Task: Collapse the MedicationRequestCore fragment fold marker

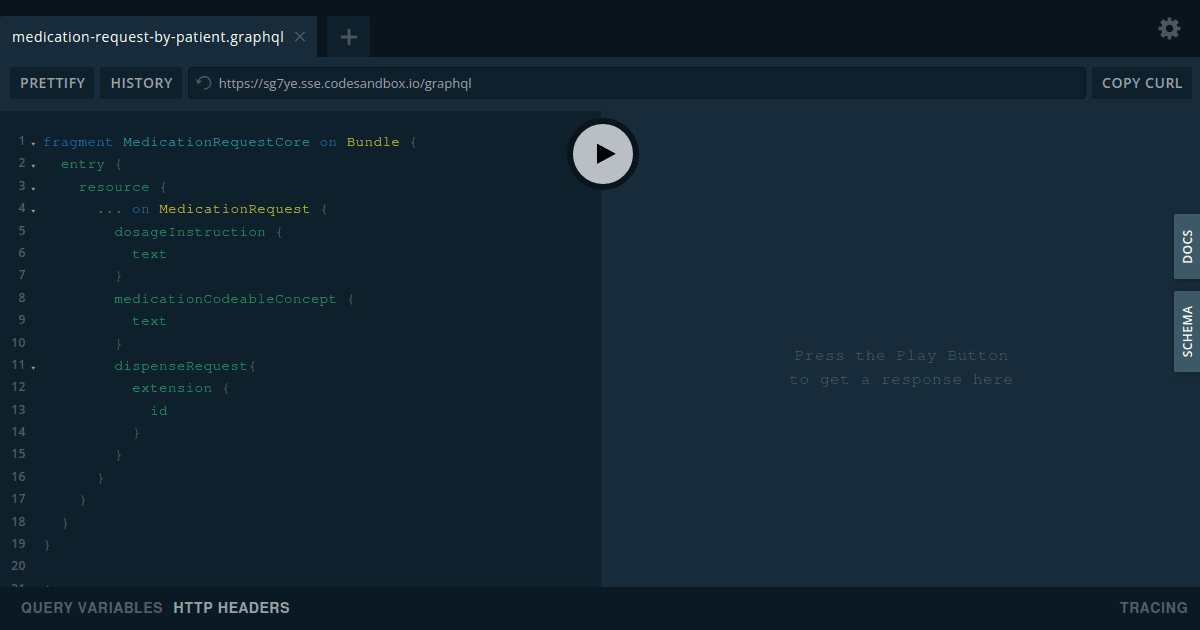Action: click(x=34, y=141)
